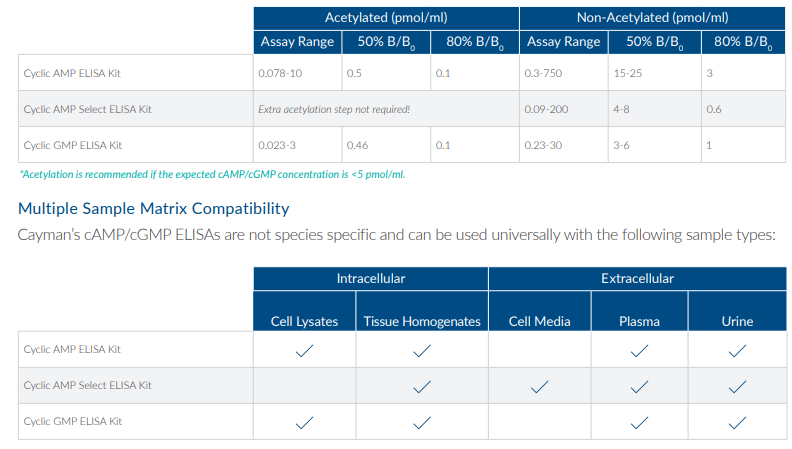Click the Intracellular header cell

pyautogui.click(x=370, y=278)
